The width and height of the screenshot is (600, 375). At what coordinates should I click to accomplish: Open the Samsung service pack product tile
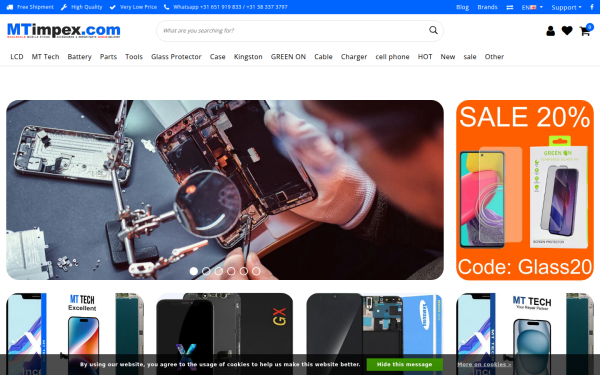pos(375,334)
